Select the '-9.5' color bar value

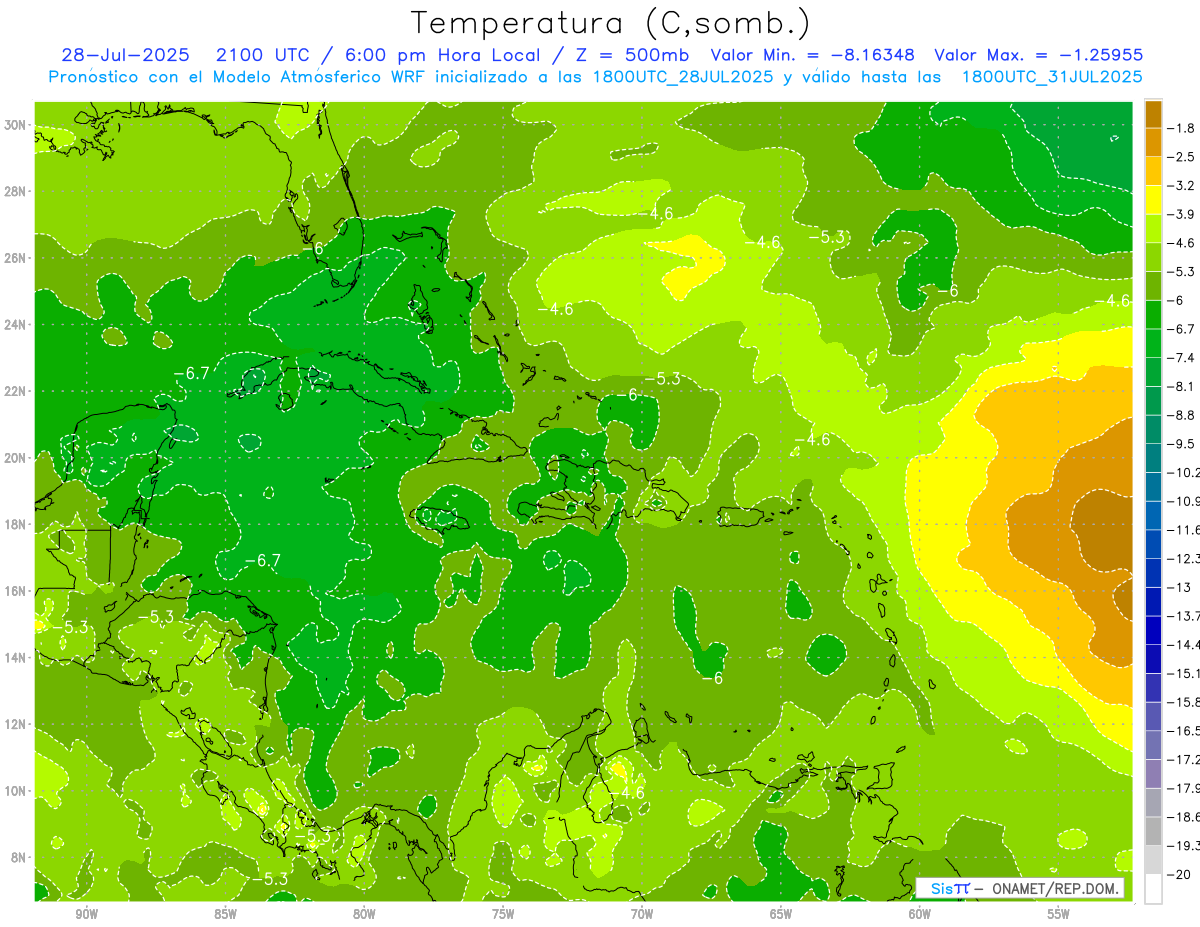pos(1182,444)
